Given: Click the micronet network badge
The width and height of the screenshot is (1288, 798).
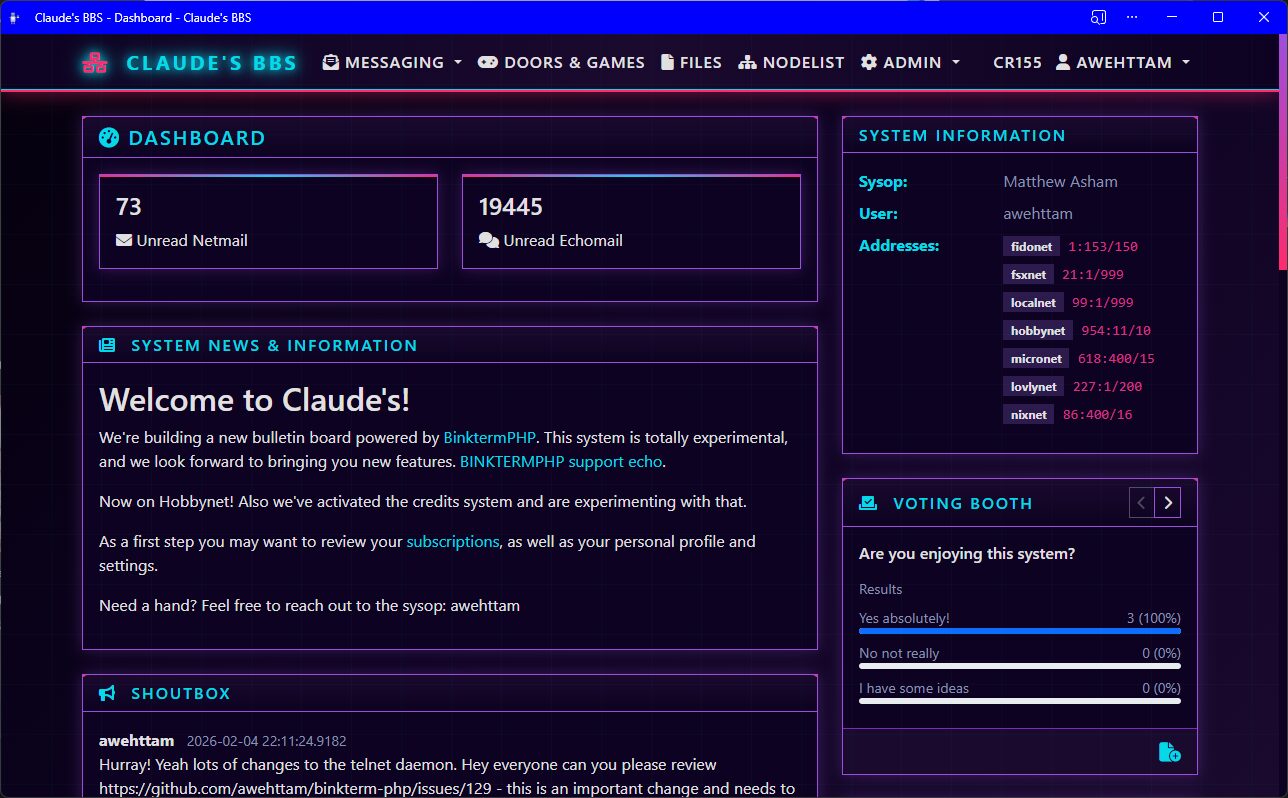Looking at the screenshot, I should tap(1036, 358).
